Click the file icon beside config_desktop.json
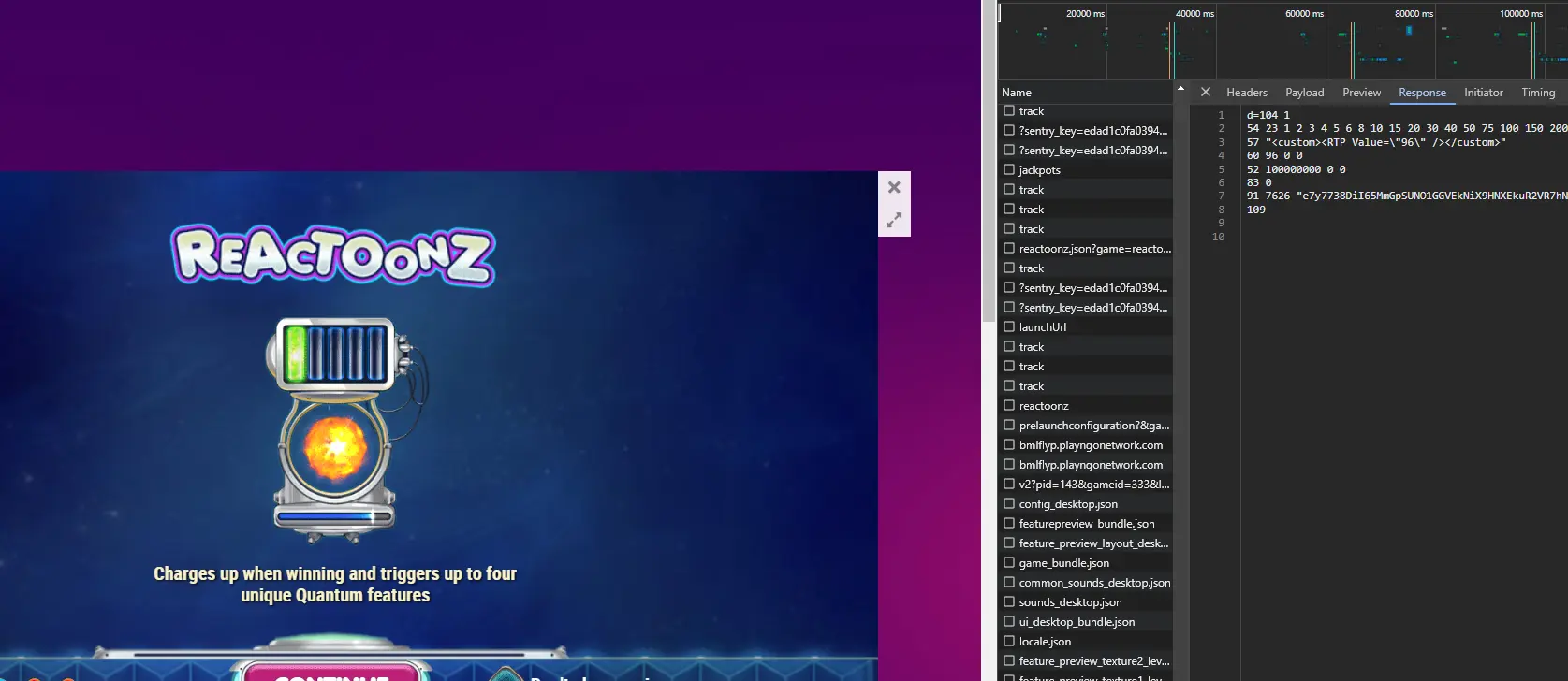 1009,503
